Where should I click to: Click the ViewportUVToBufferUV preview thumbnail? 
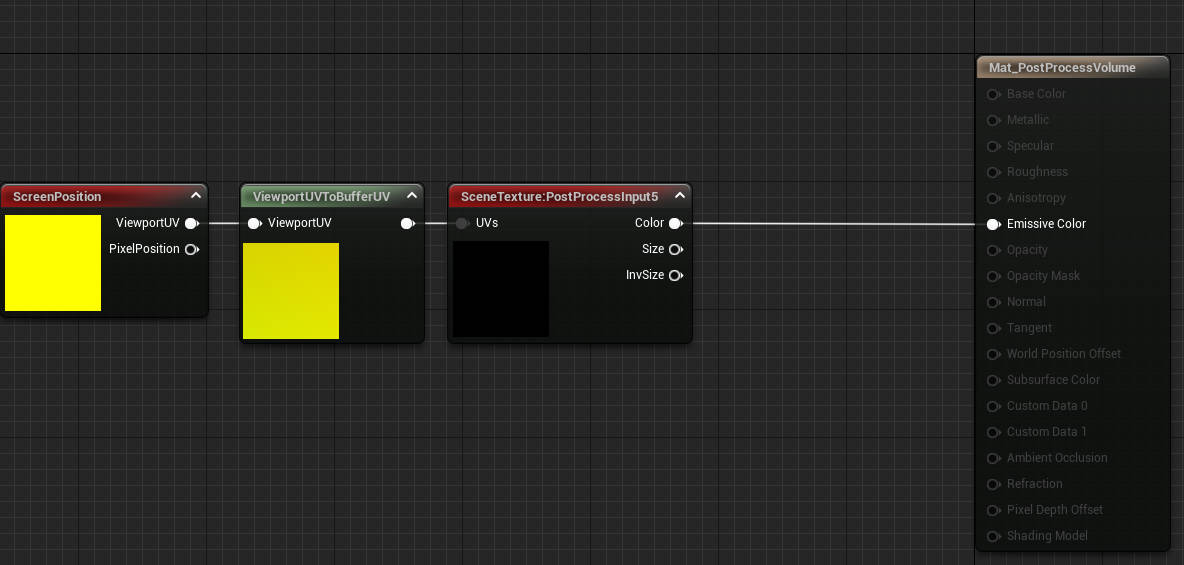(291, 291)
